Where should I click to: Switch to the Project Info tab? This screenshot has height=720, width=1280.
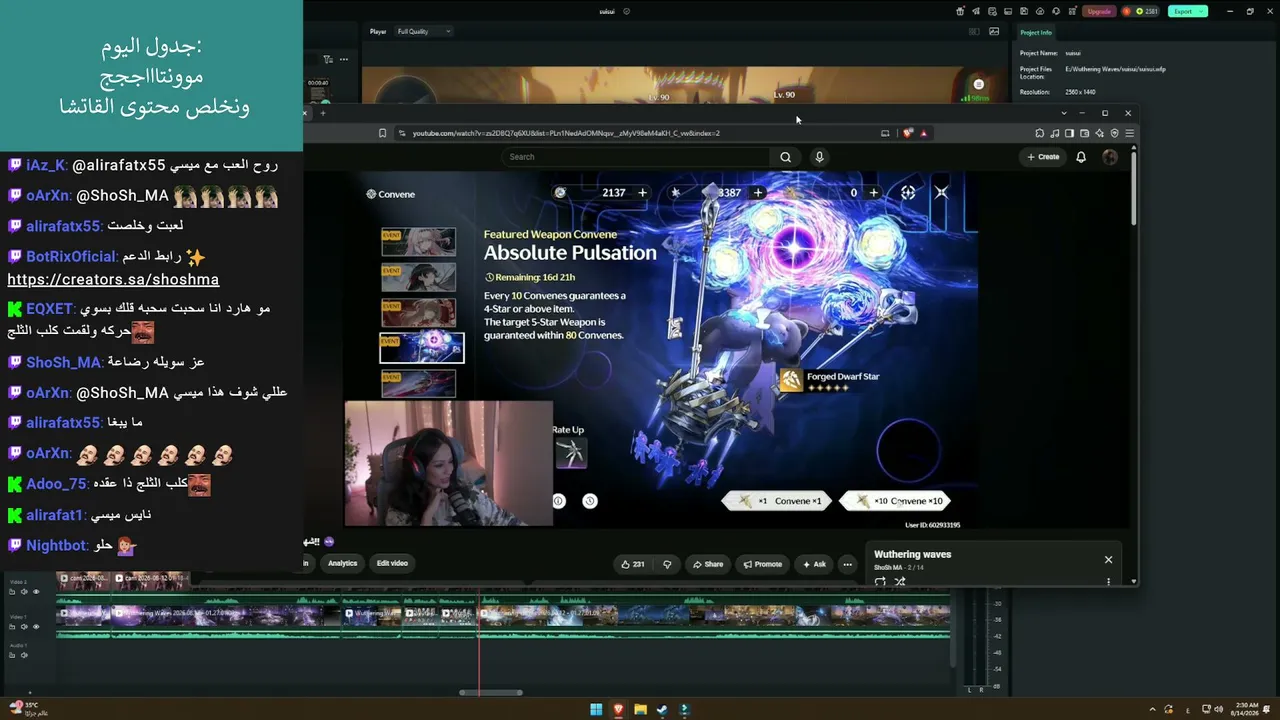pyautogui.click(x=1036, y=33)
